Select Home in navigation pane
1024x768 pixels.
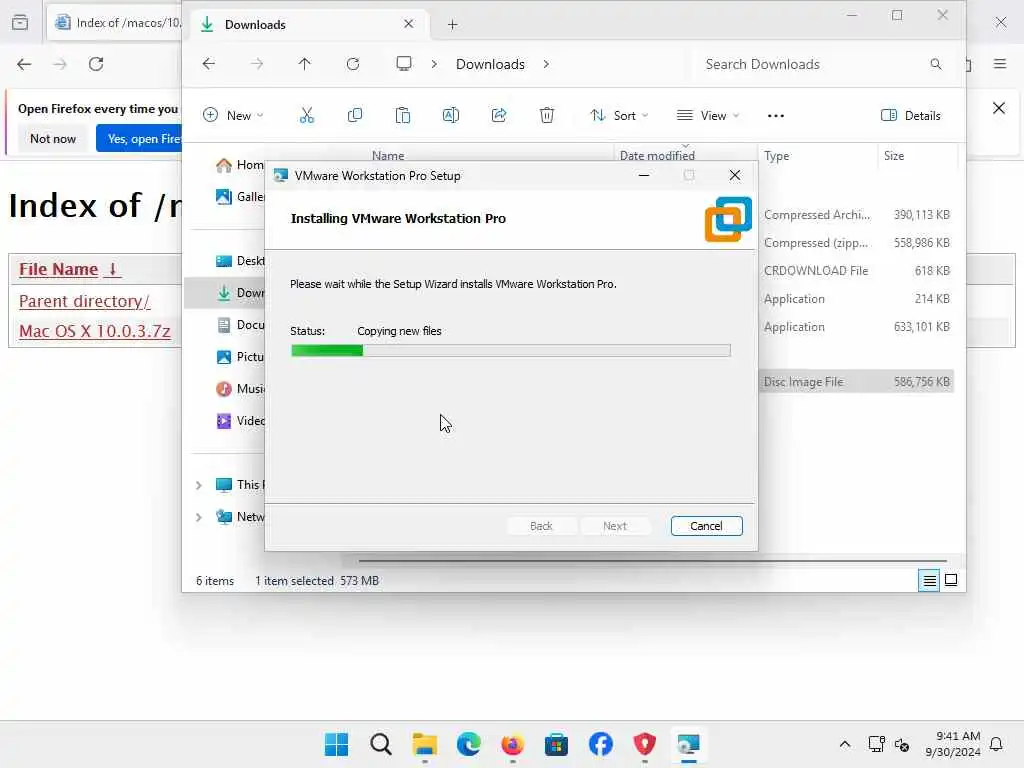(x=240, y=165)
